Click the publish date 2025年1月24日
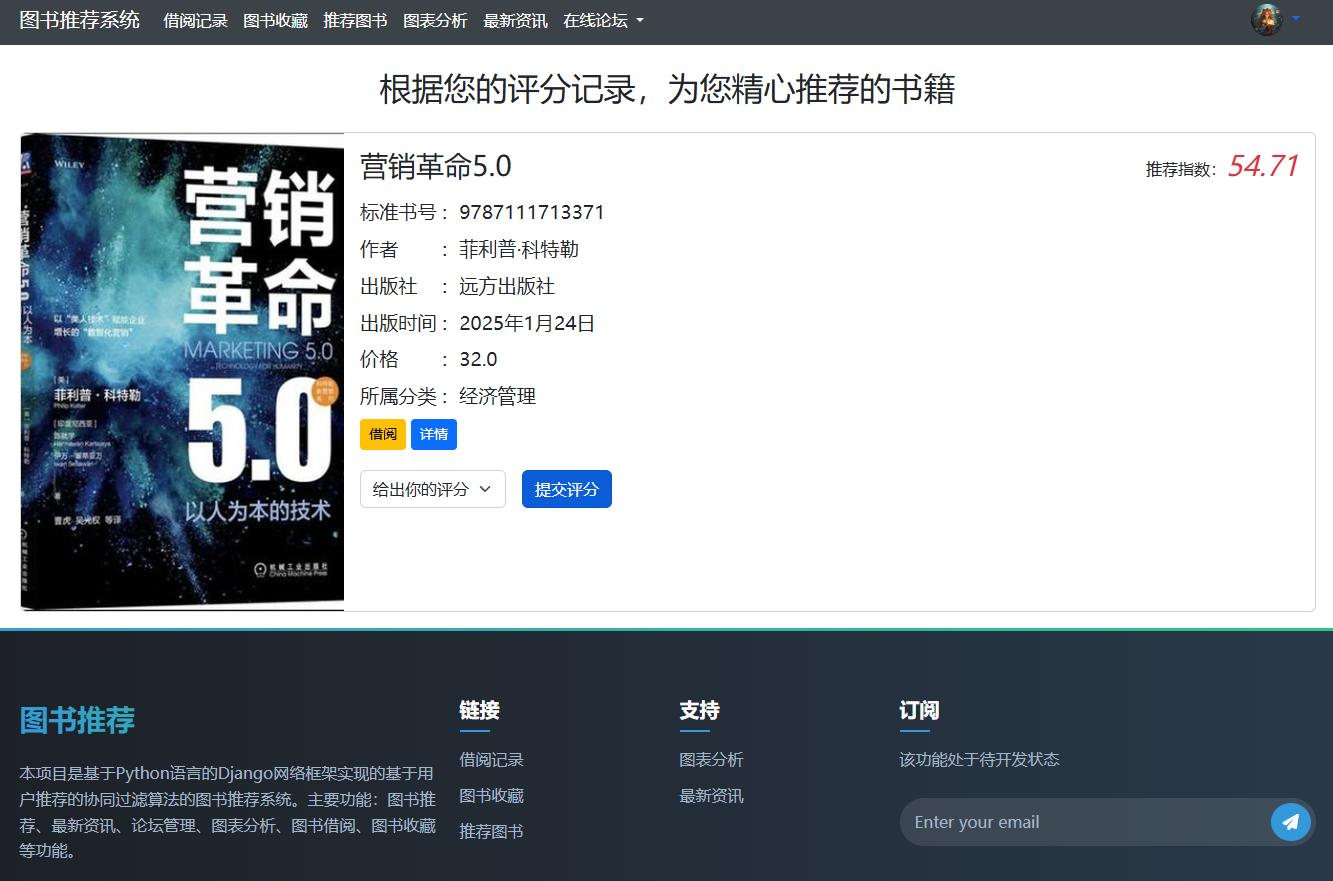 tap(527, 323)
